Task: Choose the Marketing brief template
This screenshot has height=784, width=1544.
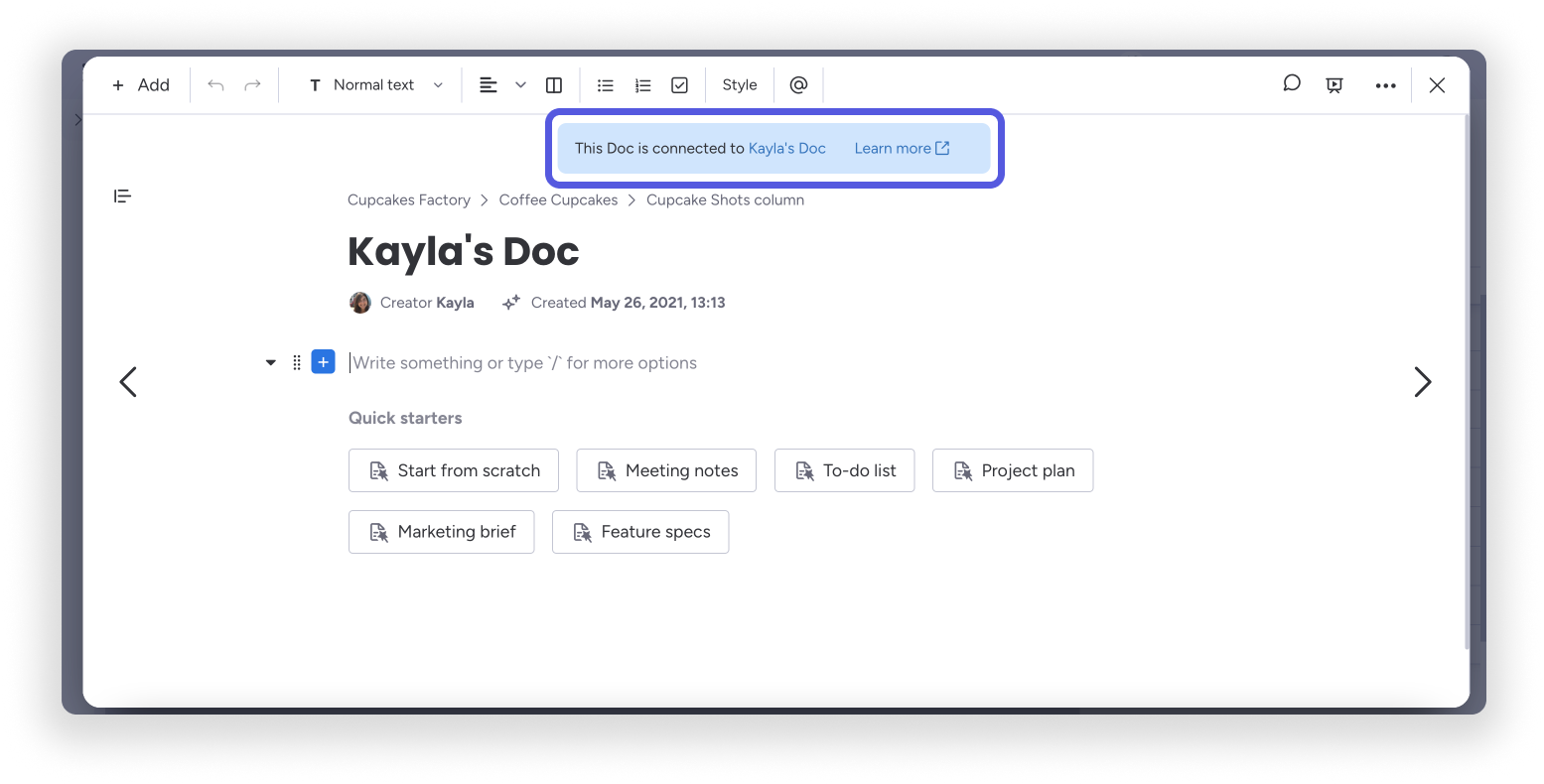Action: point(442,532)
